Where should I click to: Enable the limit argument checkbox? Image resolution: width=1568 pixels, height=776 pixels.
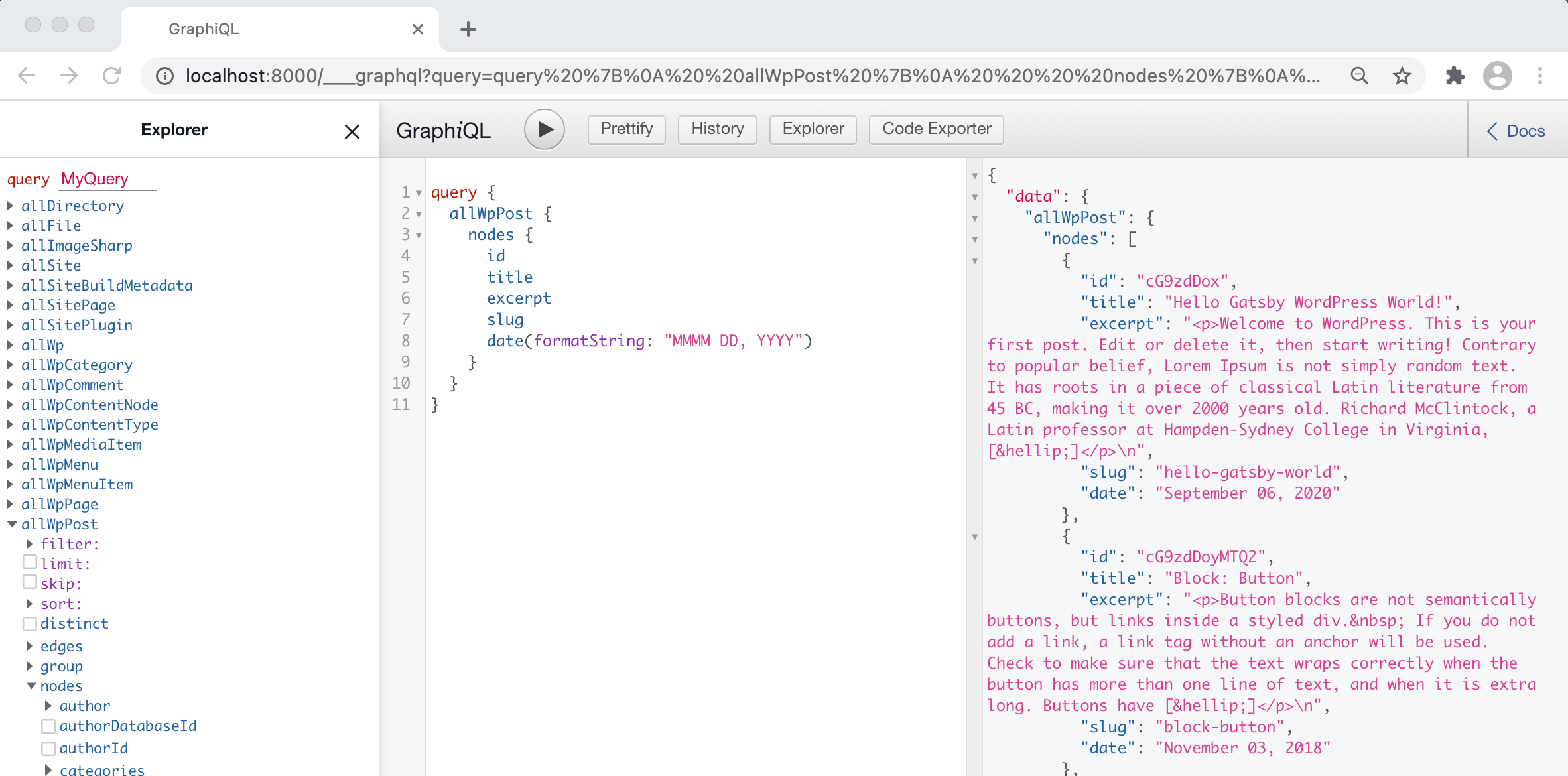(x=30, y=562)
